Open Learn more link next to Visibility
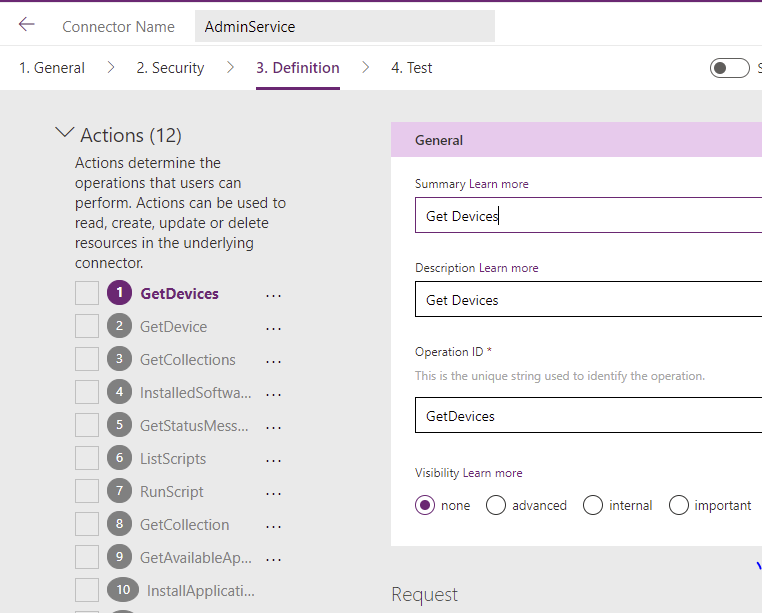Screen dimensions: 762x613 pos(492,473)
